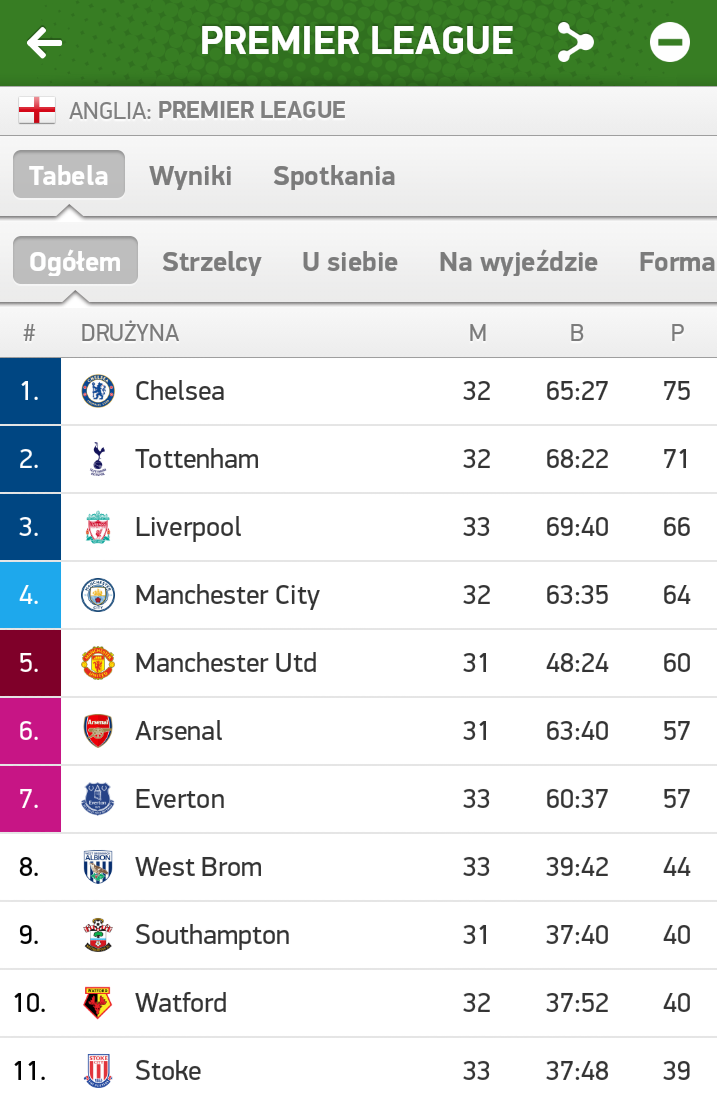Screen dimensions: 717x1101
Task: Open the Spotkania tab
Action: (334, 176)
